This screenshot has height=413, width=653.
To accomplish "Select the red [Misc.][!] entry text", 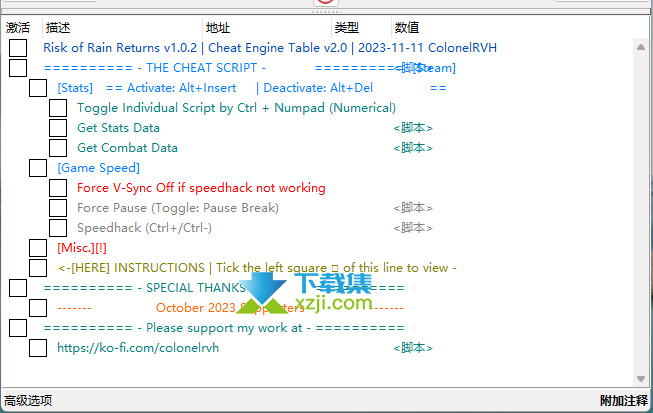I will pos(82,248).
